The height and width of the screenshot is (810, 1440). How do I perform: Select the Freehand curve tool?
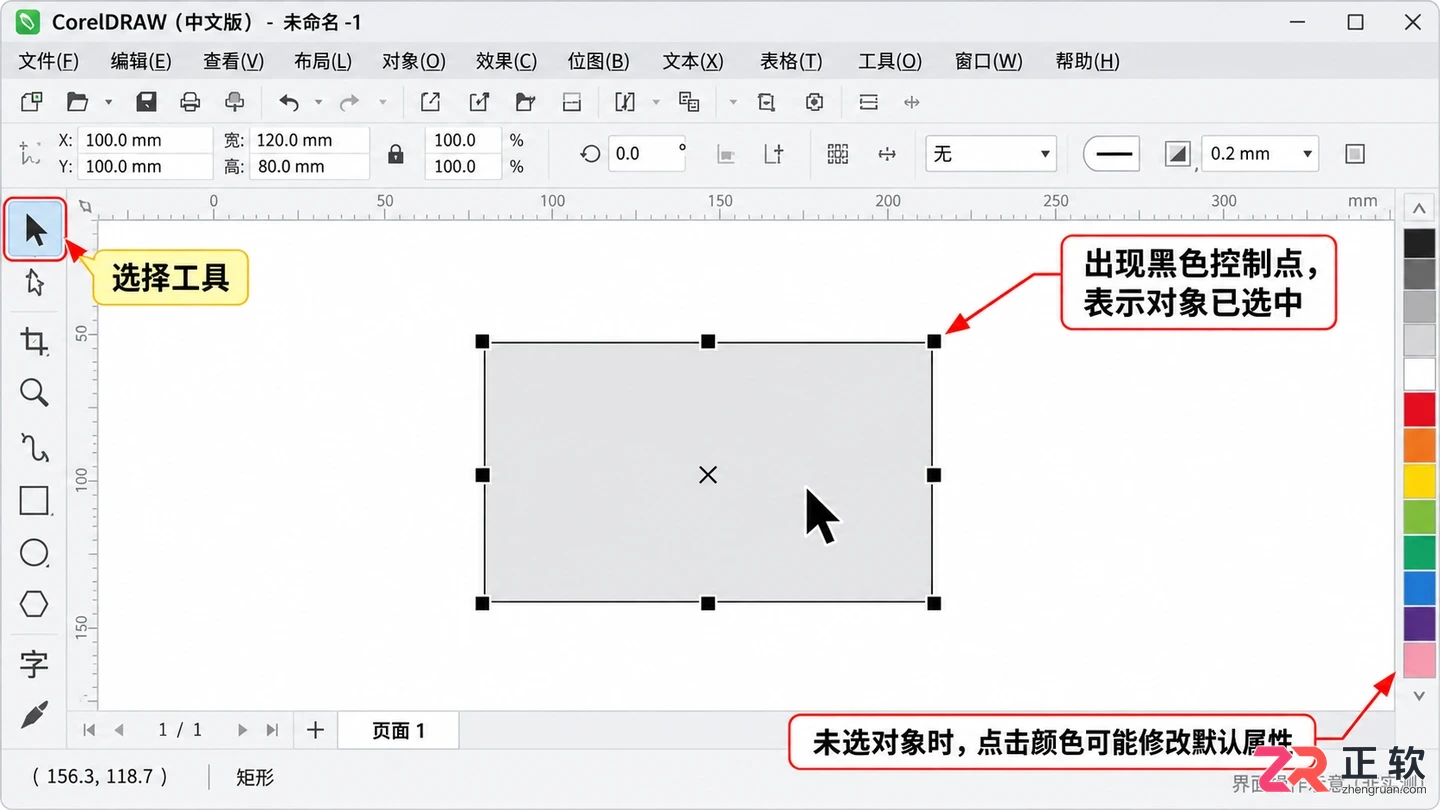click(x=35, y=447)
